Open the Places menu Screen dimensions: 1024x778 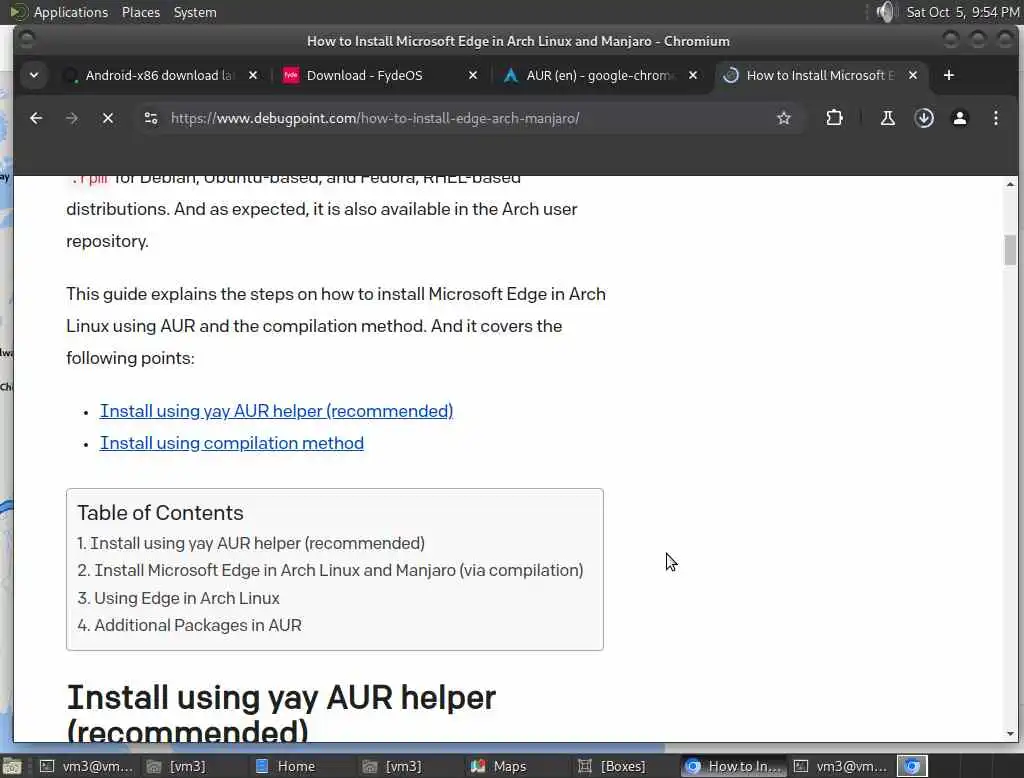click(140, 12)
